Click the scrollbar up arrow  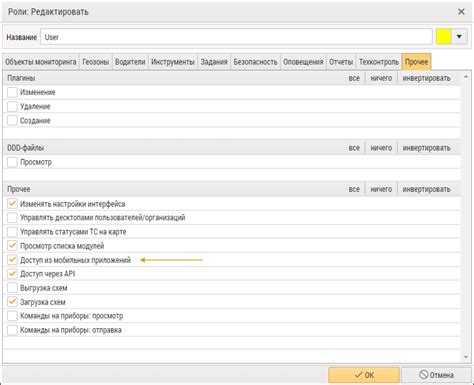[x=466, y=77]
